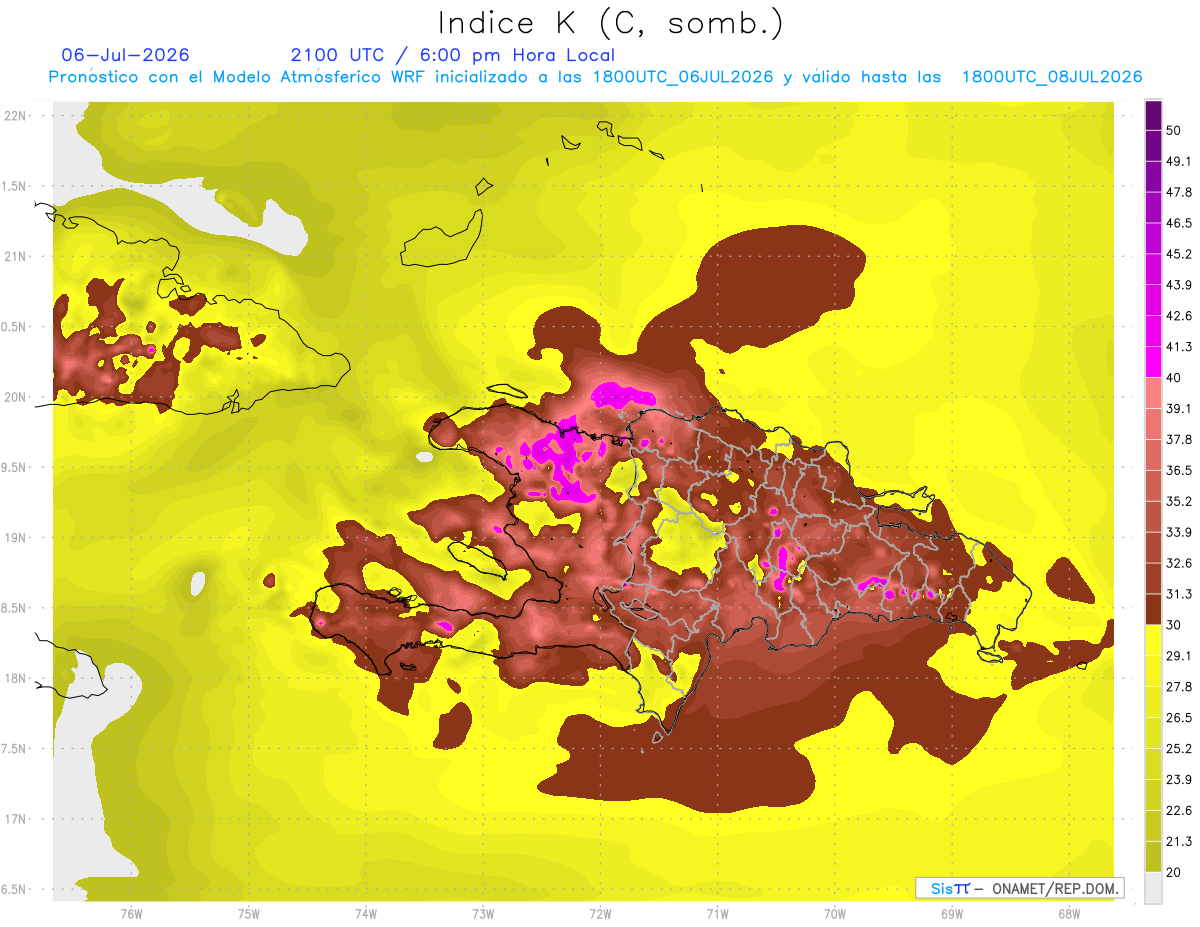Screen dimensions: 1200x927
Task: Select the magenta swatch between 40 and 41.3
Action: 1153,362
